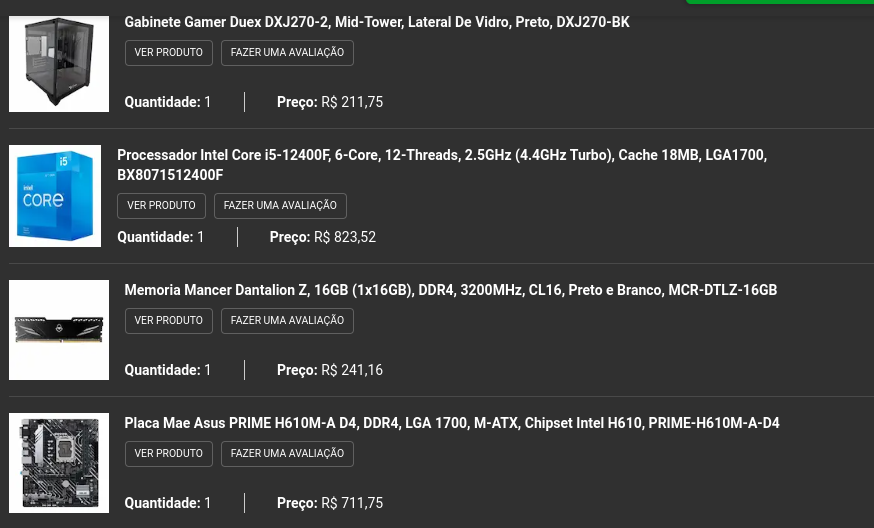874x528 pixels.
Task: Open the Gabinete Gamer Duex product image
Action: (x=59, y=64)
